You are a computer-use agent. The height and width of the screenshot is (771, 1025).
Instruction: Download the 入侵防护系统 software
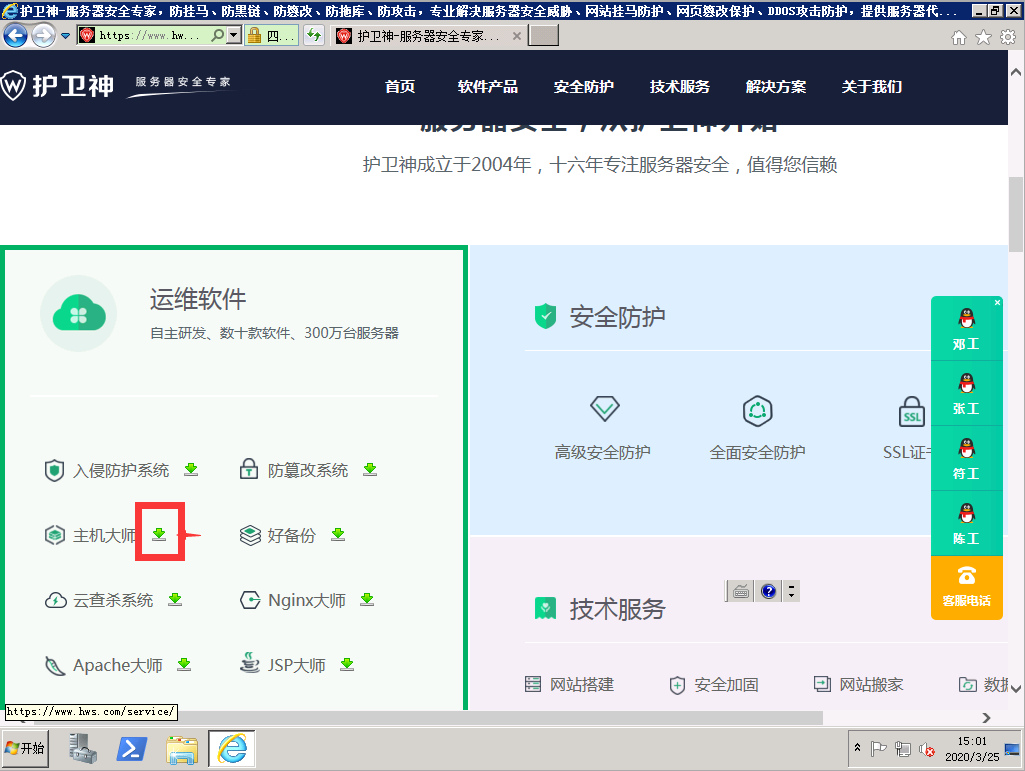191,469
